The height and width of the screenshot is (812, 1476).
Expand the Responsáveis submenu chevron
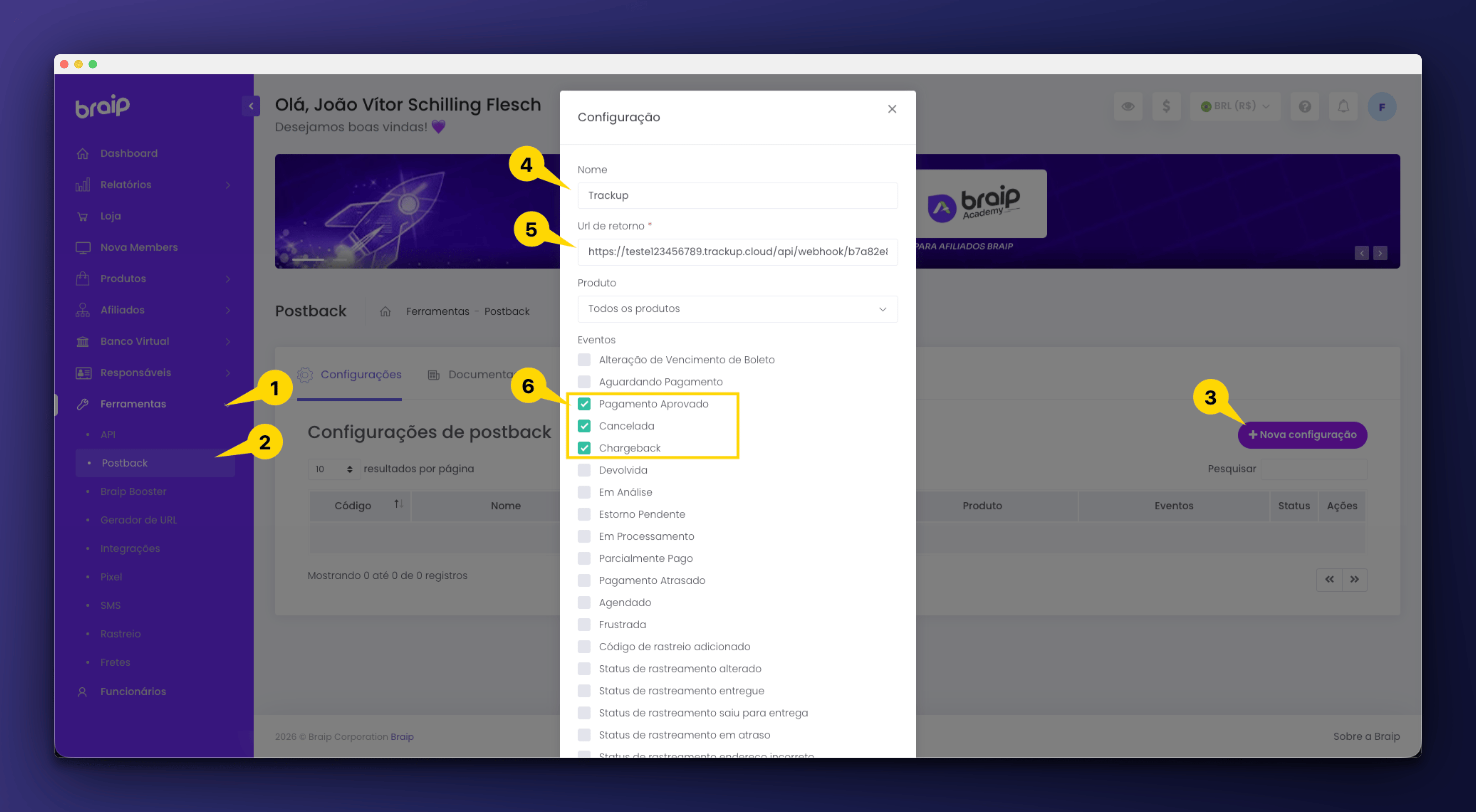pos(228,373)
